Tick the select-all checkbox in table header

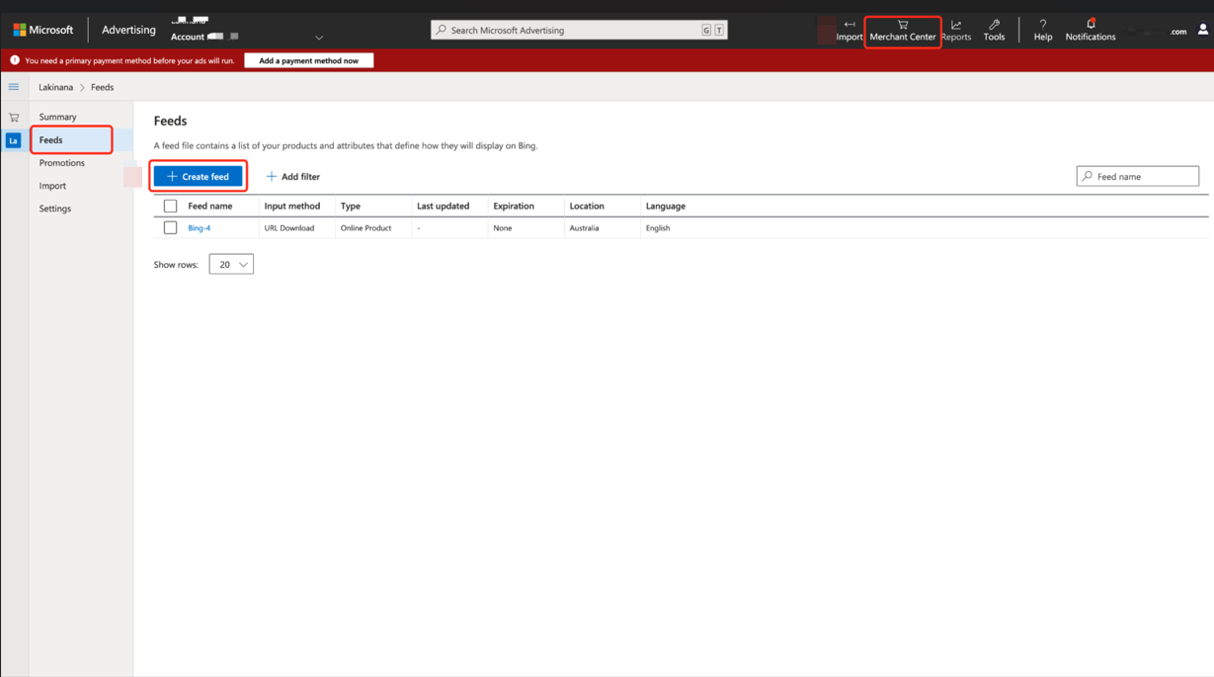pyautogui.click(x=170, y=206)
